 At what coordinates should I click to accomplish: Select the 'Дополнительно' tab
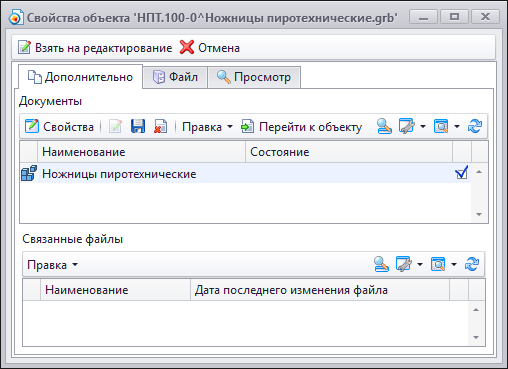(x=80, y=77)
